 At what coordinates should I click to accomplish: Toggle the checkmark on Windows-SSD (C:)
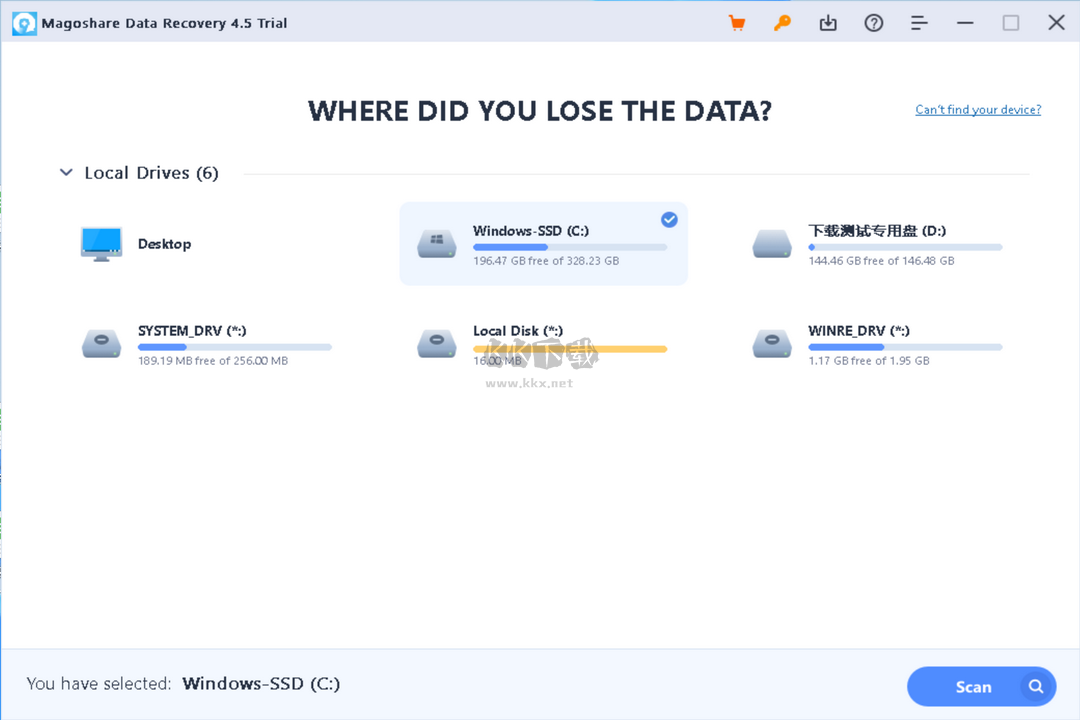pos(669,220)
